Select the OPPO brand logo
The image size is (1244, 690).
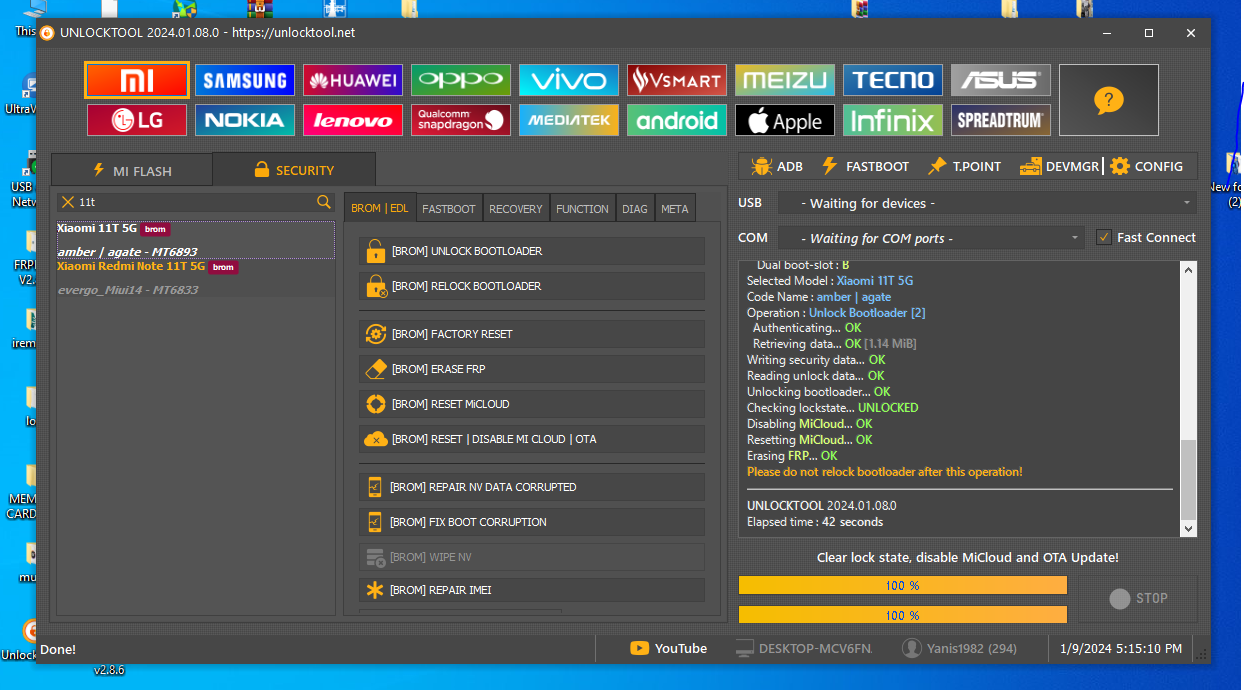[461, 80]
